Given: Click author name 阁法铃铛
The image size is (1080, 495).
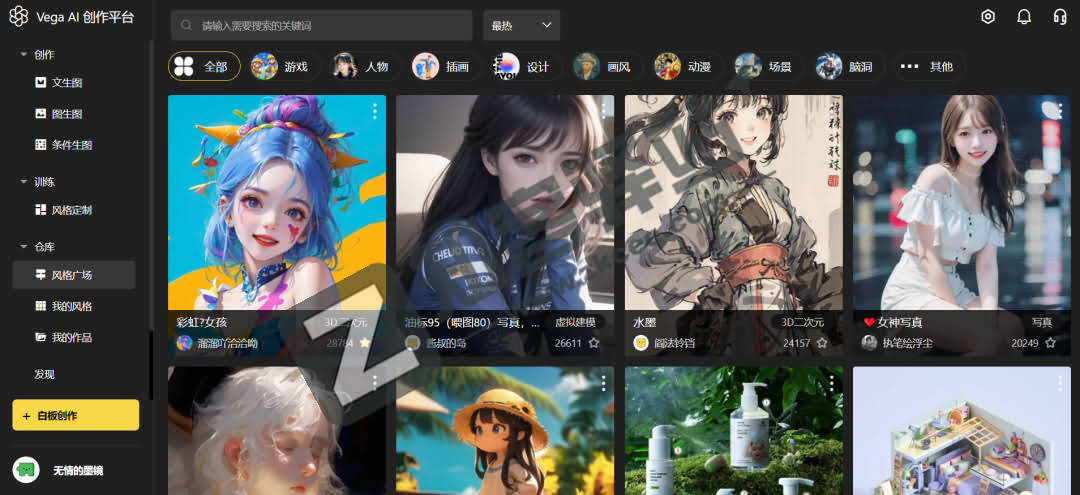Looking at the screenshot, I should [675, 343].
